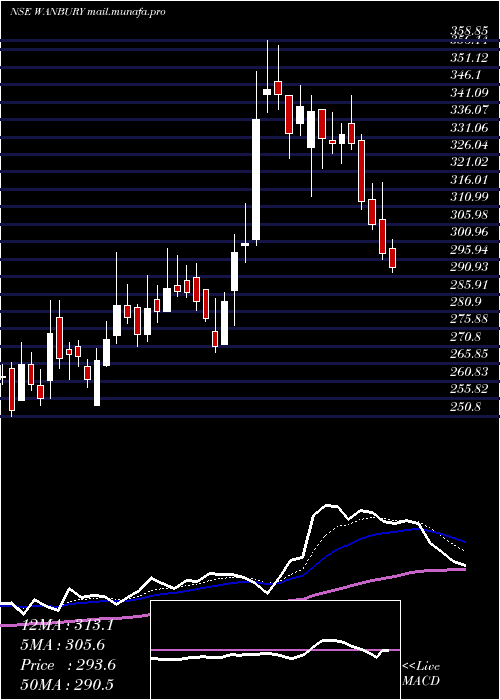Image resolution: width=500 pixels, height=700 pixels.
Task: Click the Price : 293.6 readout
Action: [x=68, y=665]
